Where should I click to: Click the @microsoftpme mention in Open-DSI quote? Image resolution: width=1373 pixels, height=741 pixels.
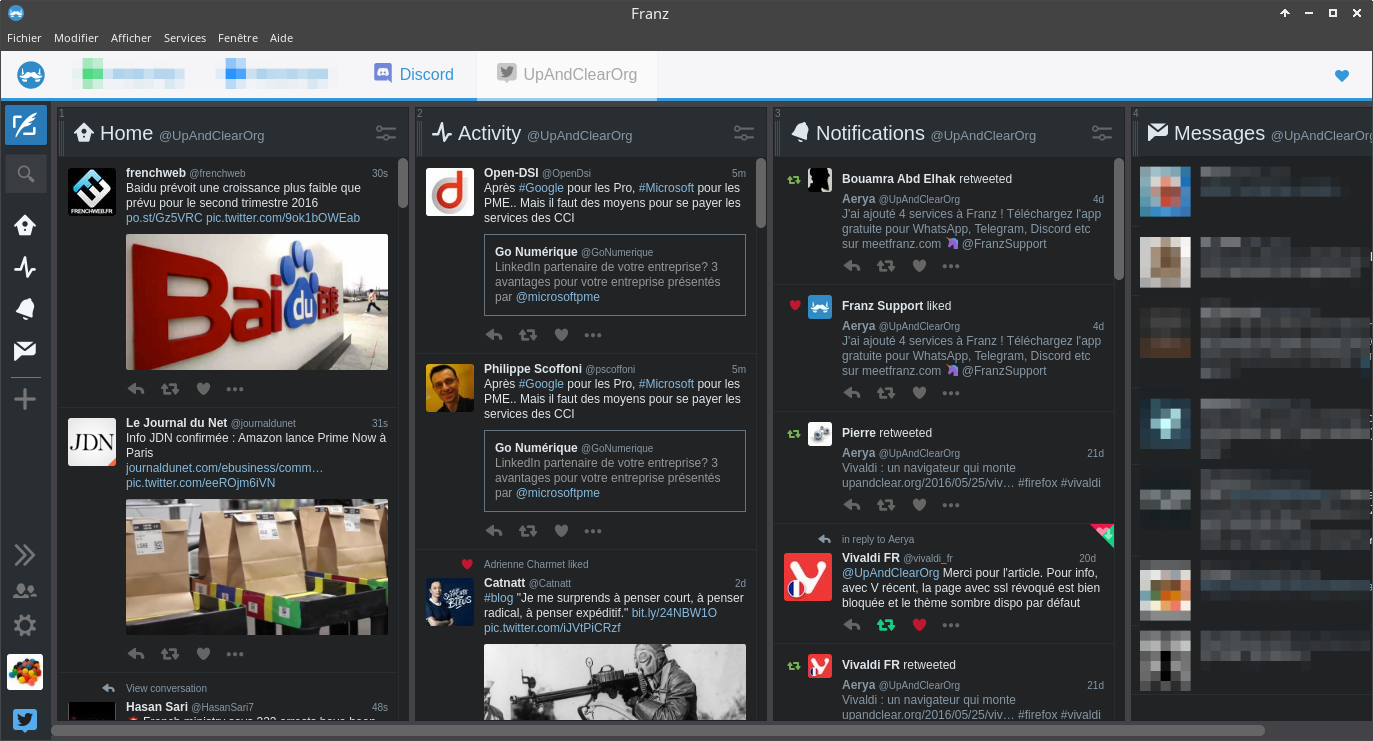(558, 297)
